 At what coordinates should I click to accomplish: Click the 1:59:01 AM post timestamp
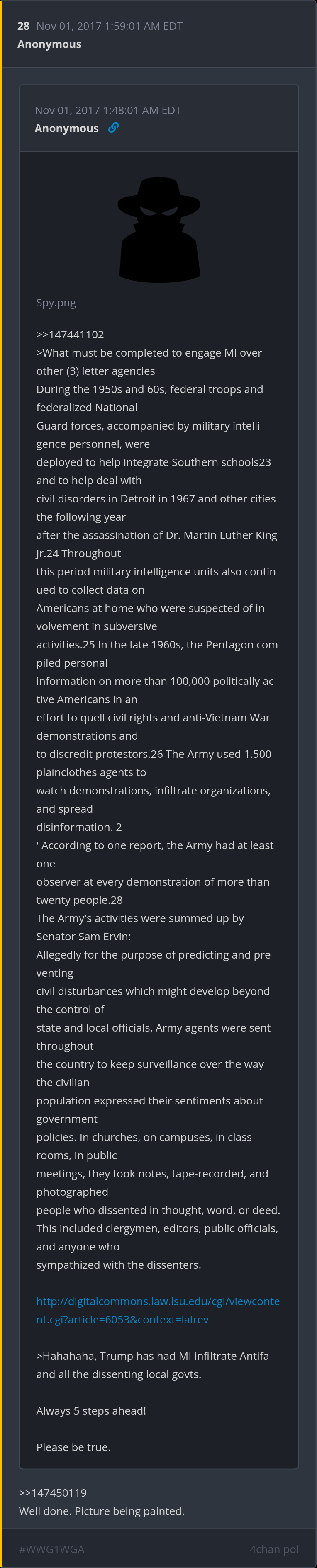pyautogui.click(x=110, y=26)
